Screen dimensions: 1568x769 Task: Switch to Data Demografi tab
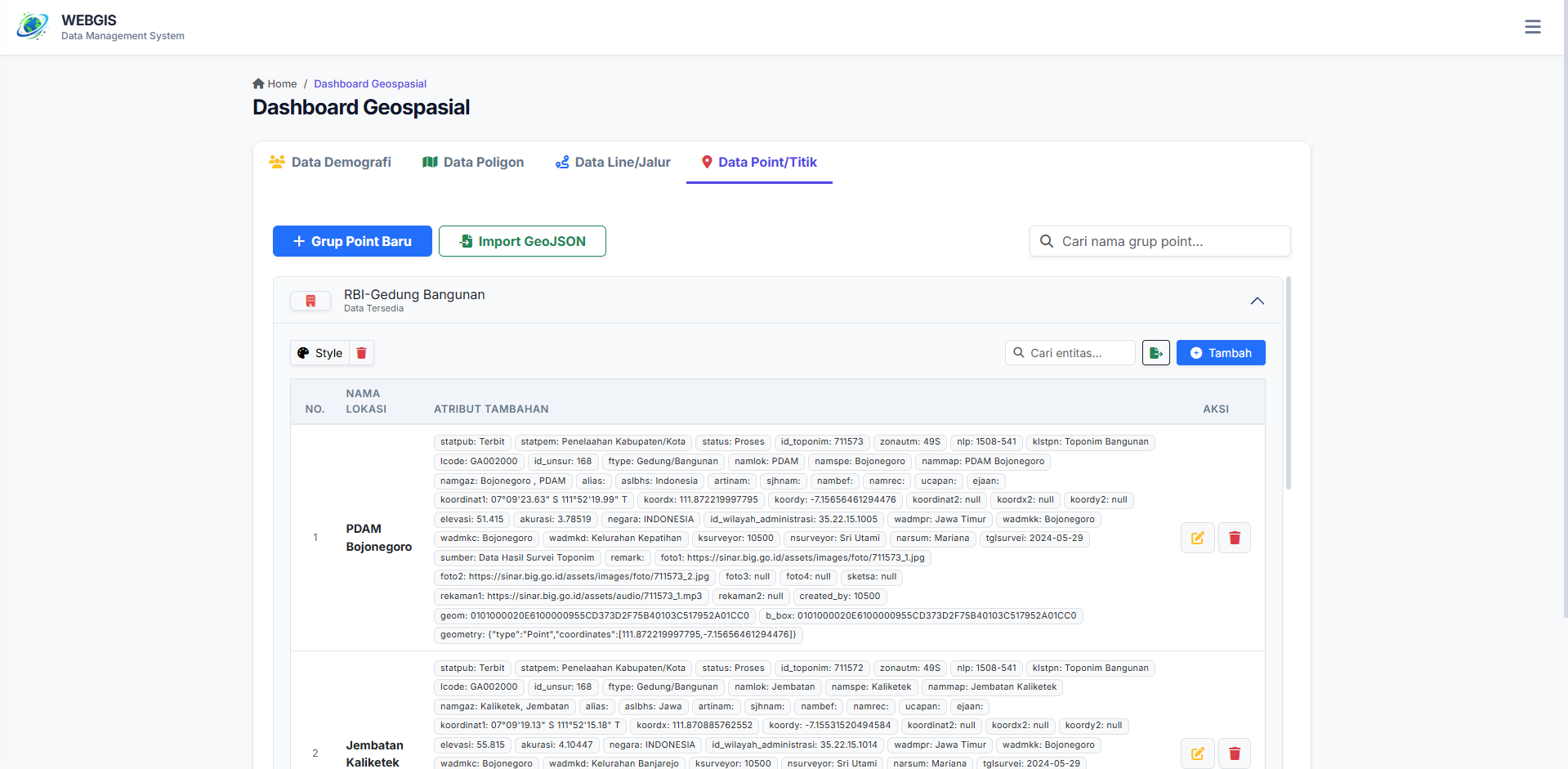(330, 162)
